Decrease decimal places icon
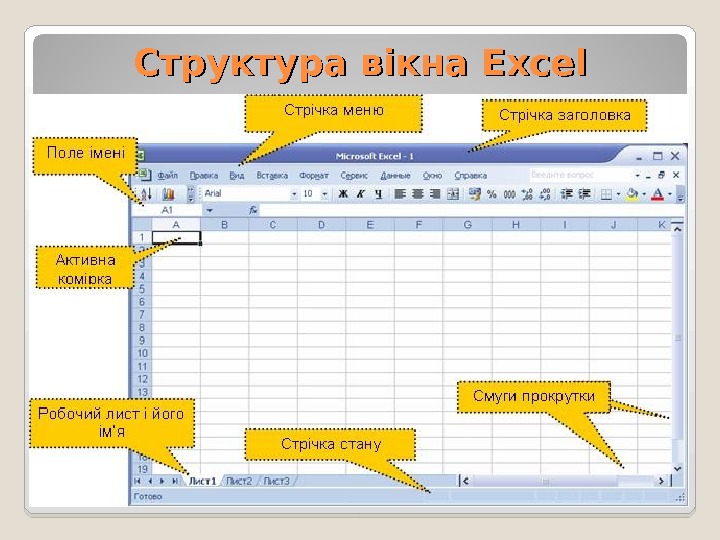Viewport: 720px width, 540px height. point(545,194)
